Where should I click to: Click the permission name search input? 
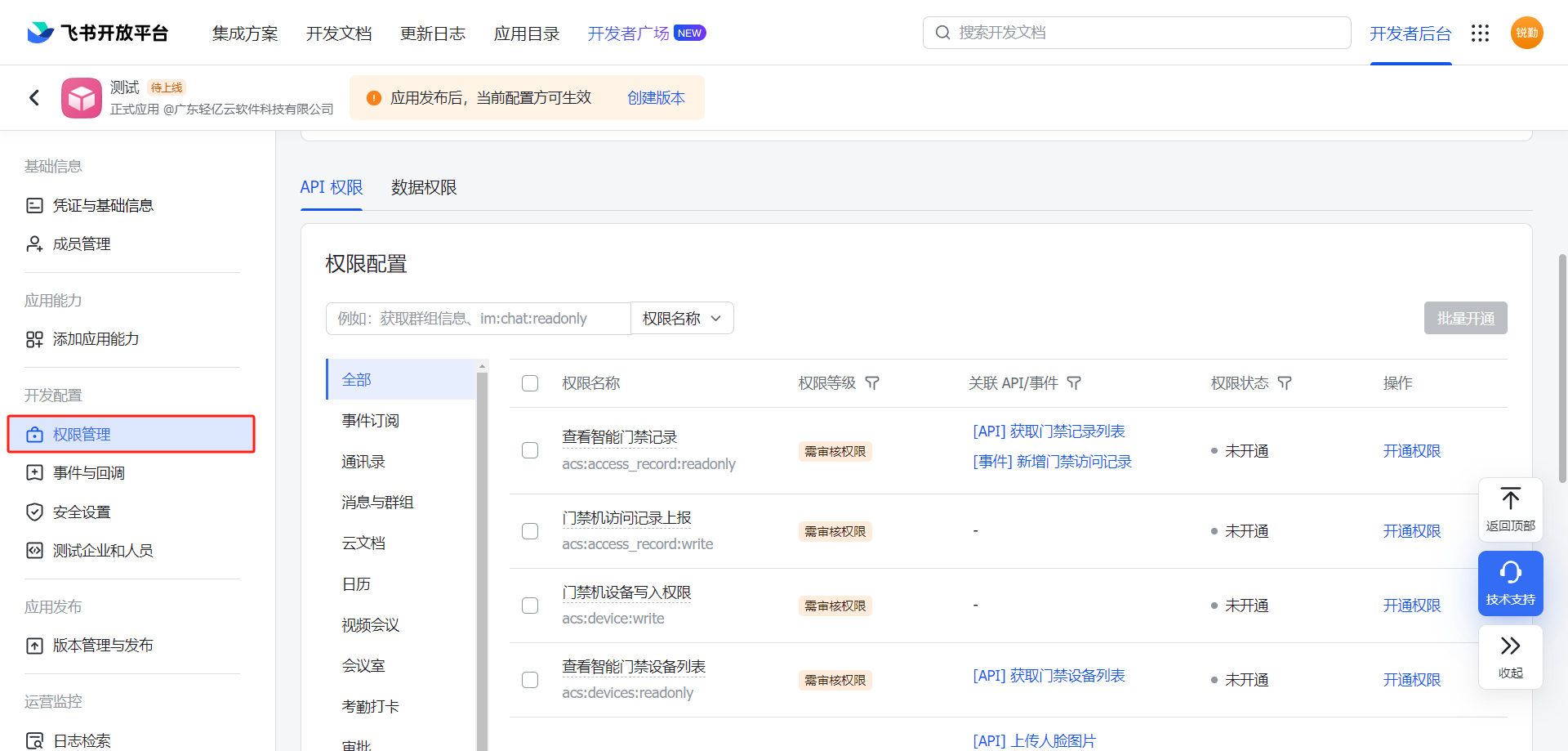[479, 318]
